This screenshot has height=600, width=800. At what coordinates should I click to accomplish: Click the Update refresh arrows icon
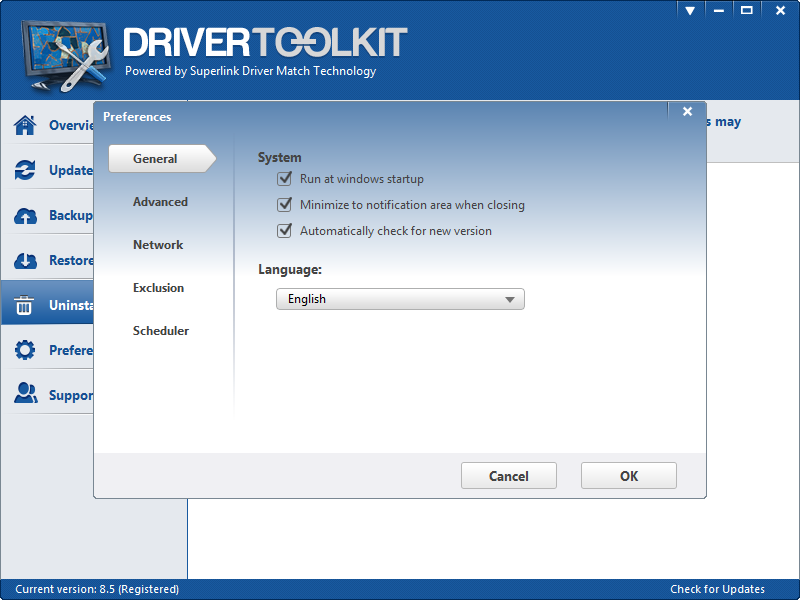pos(25,170)
